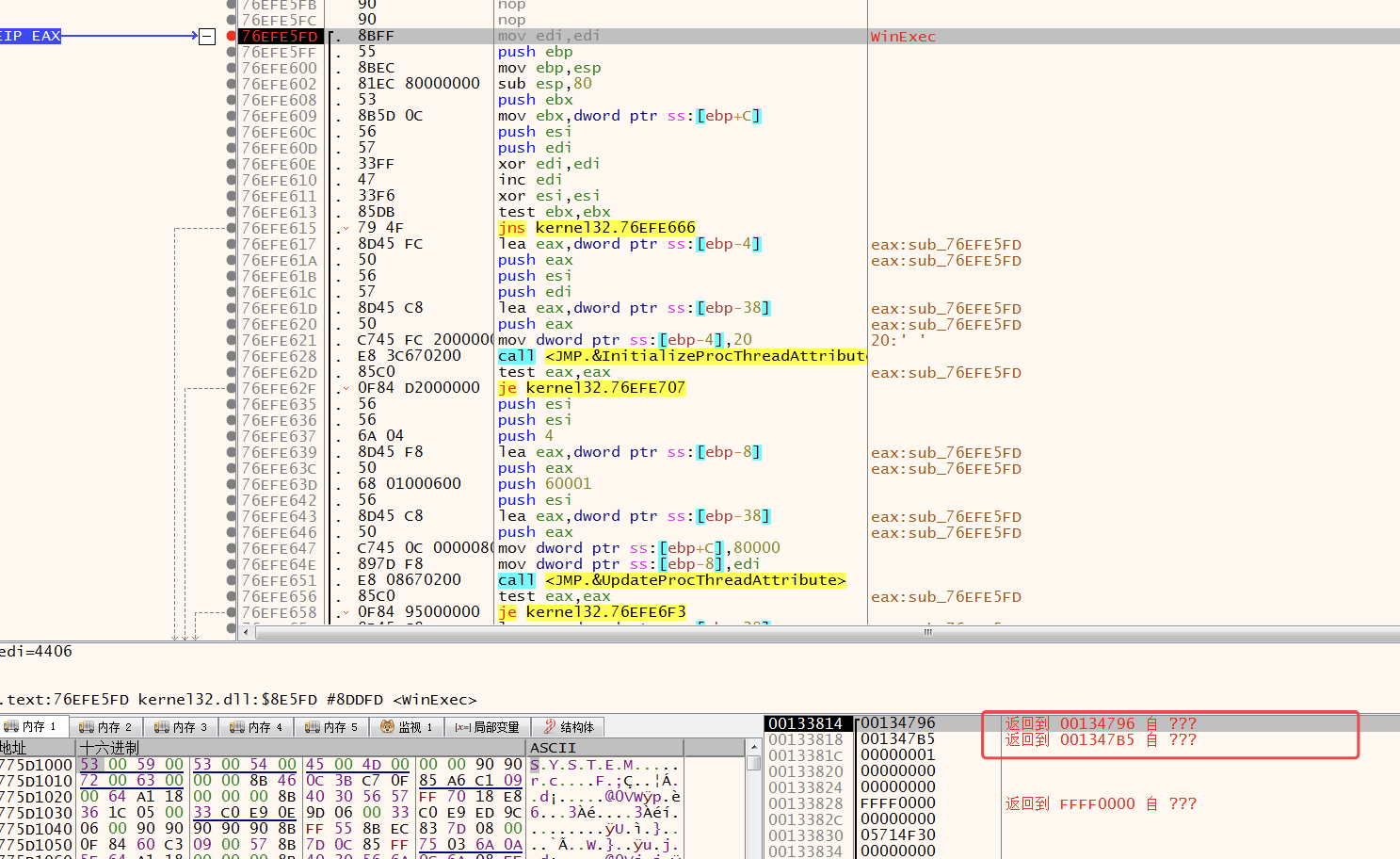Click the 内存 4 tab memory icon
Viewport: 1400px width, 859px height.
(x=237, y=727)
